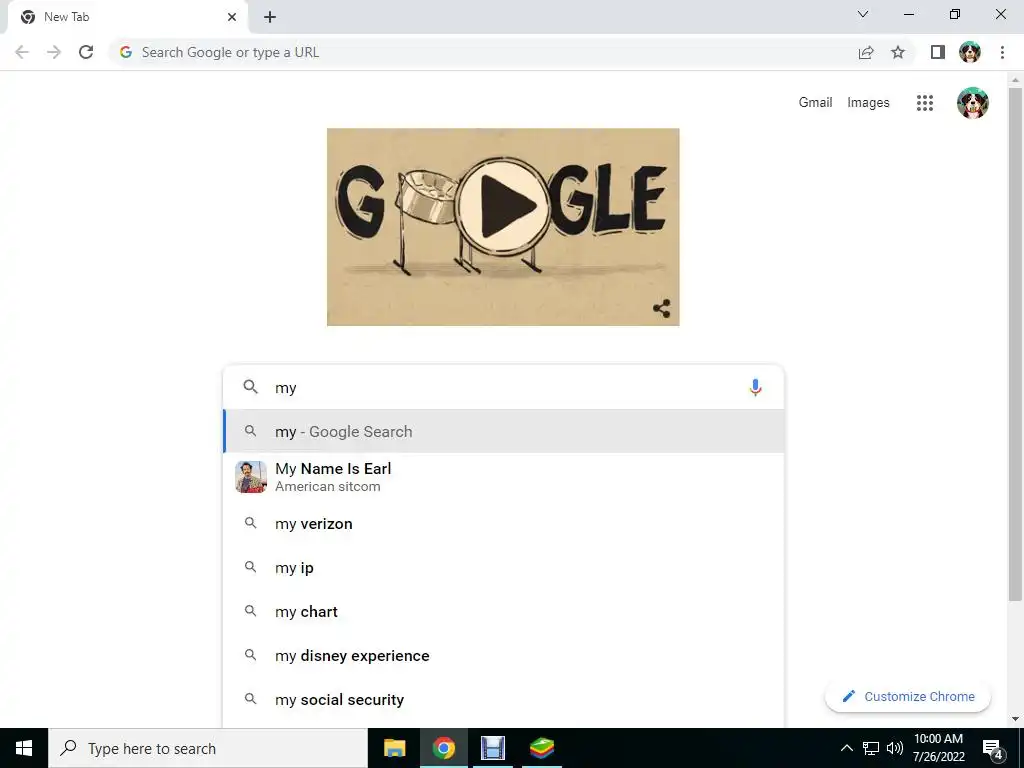Screen dimensions: 1024x768
Task: Open the Chrome three-dot menu
Action: 1002,52
